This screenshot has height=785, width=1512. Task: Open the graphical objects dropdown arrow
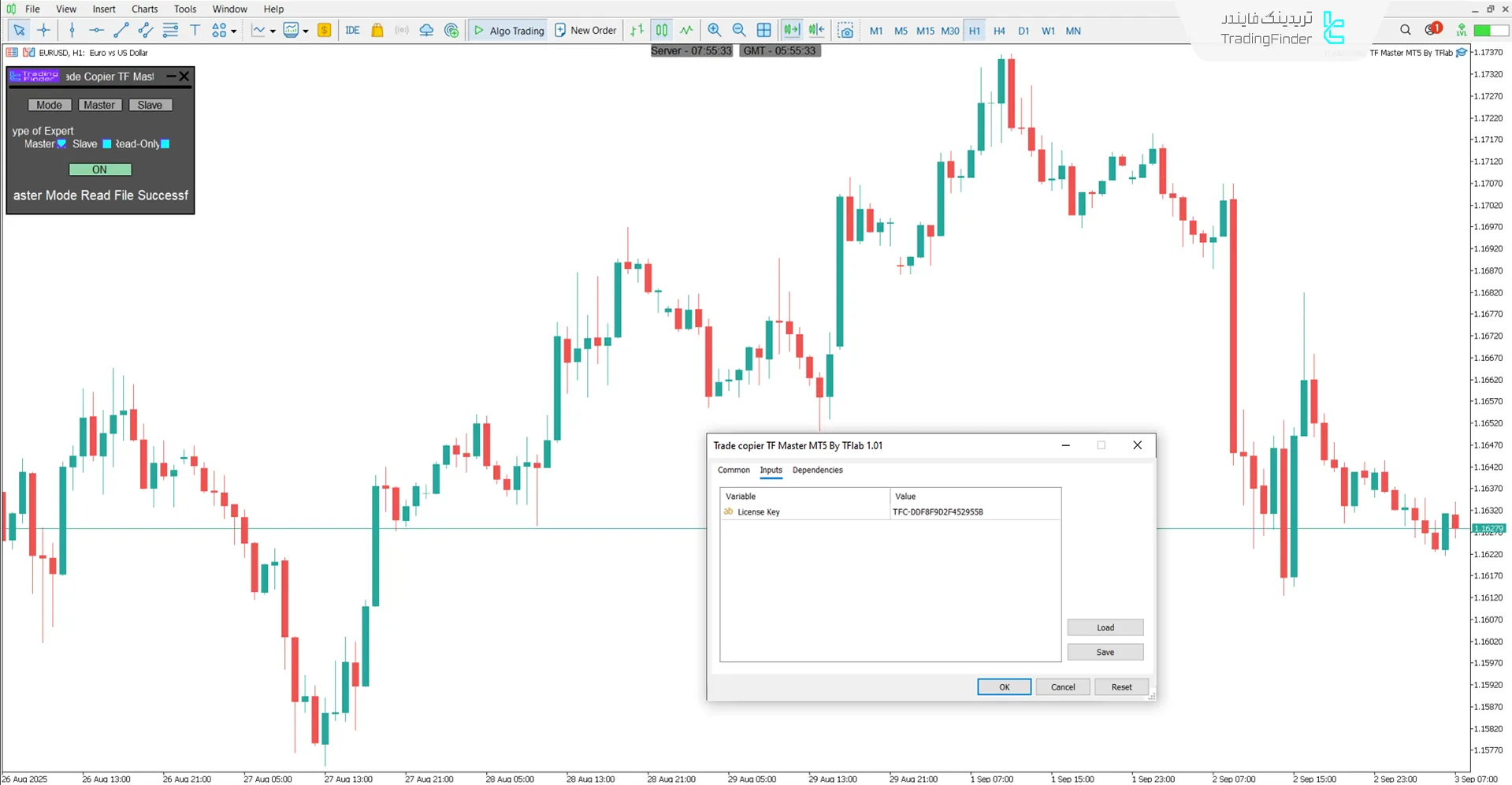[x=234, y=31]
